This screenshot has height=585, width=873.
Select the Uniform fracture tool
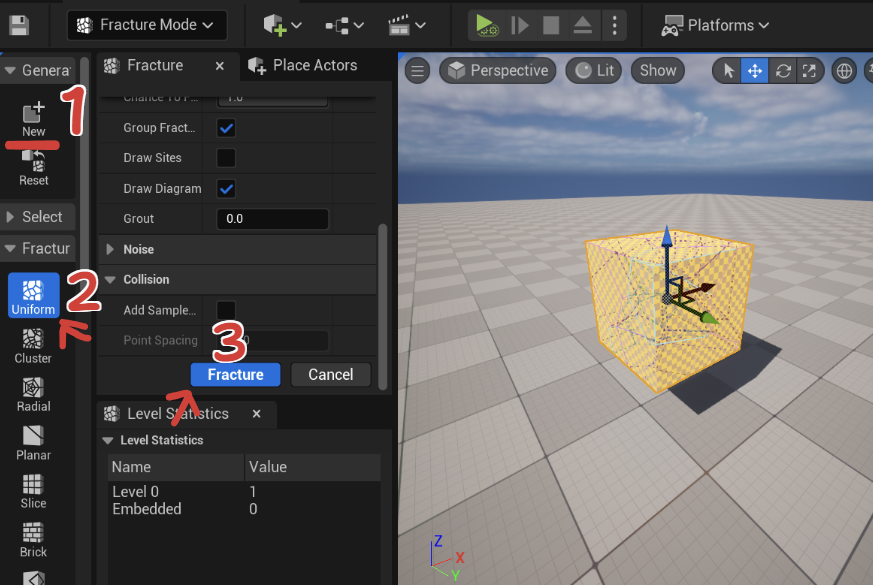click(x=33, y=295)
